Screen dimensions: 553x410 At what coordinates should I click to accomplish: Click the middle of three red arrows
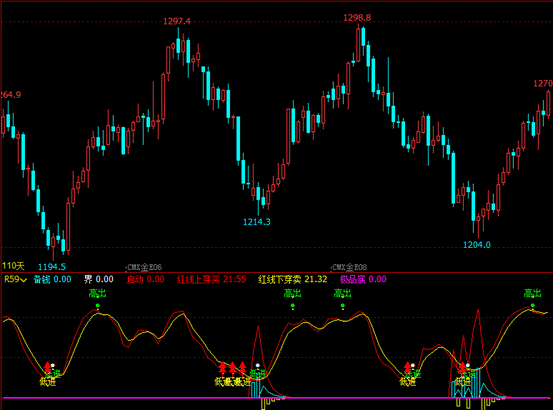tap(232, 367)
